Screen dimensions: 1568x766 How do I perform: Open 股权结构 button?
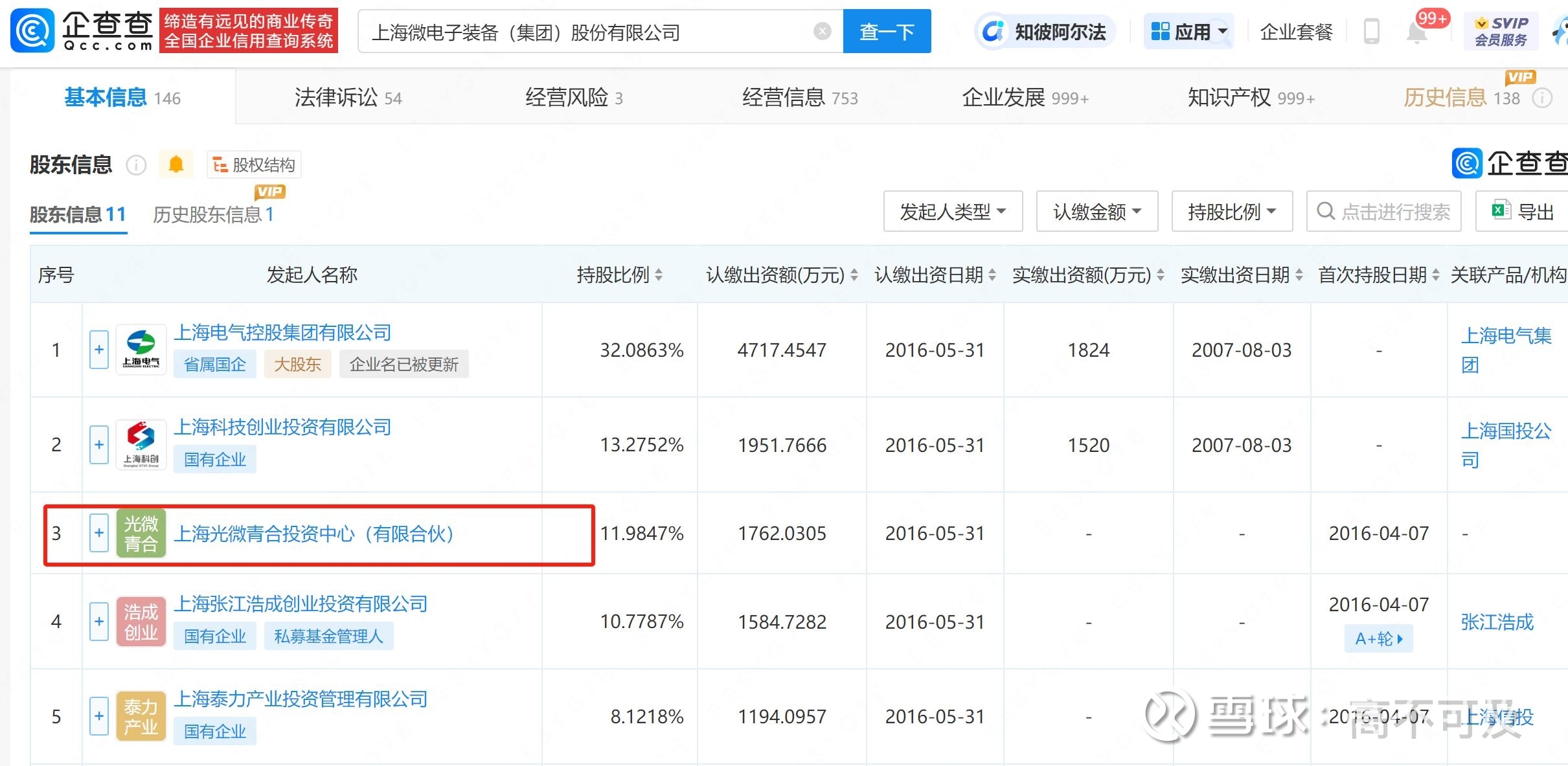click(x=254, y=164)
